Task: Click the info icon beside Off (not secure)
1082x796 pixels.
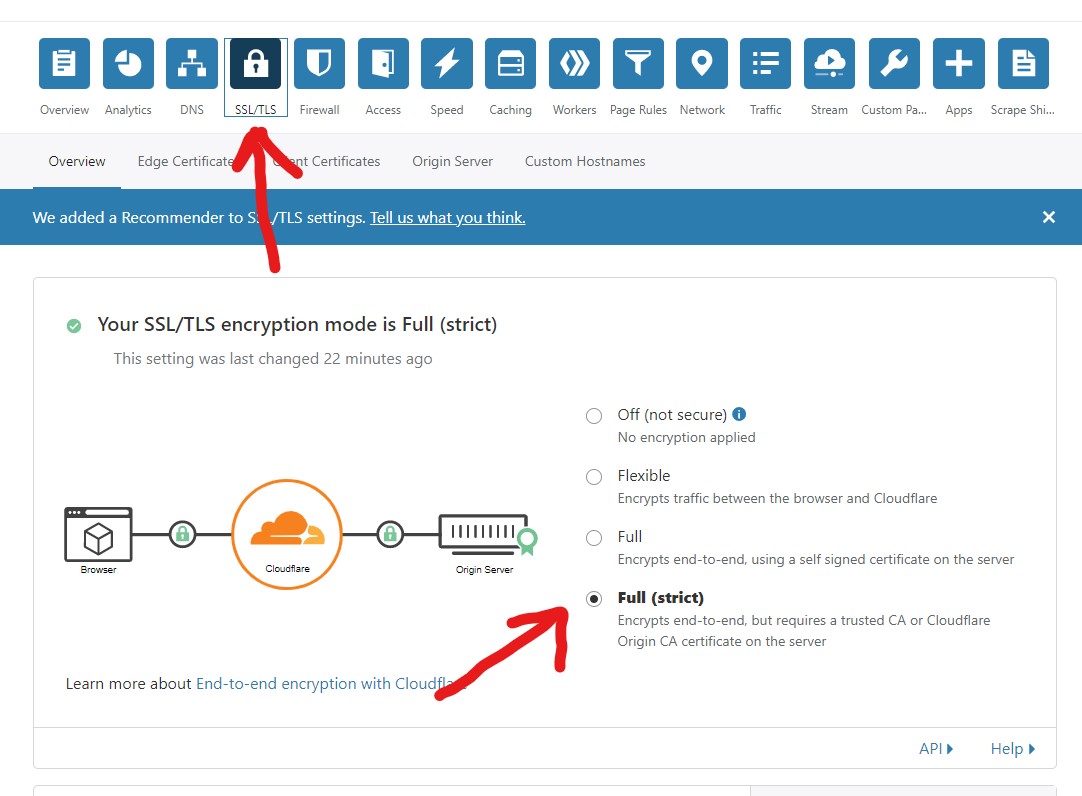Action: click(739, 414)
